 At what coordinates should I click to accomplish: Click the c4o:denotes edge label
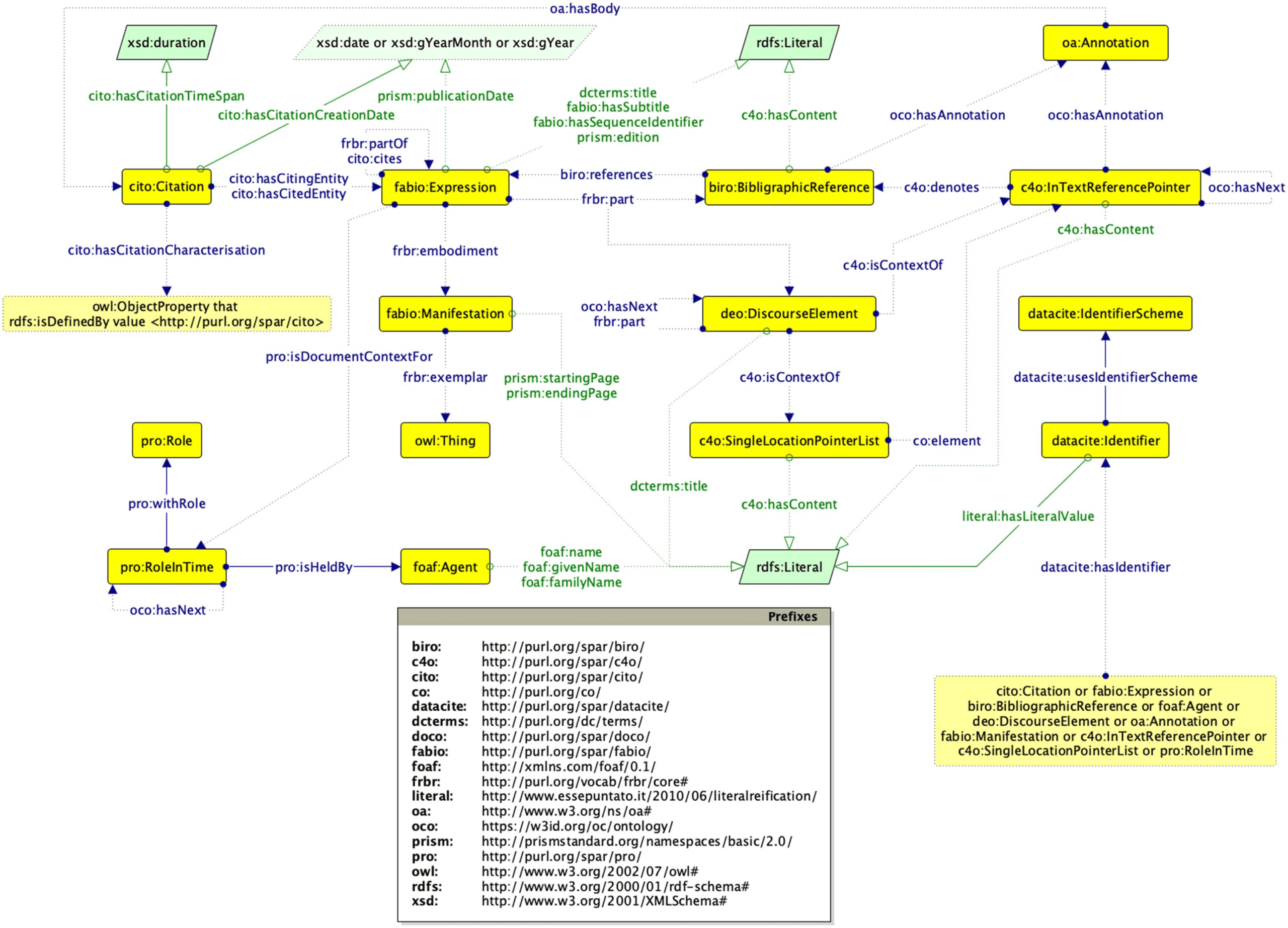point(941,187)
